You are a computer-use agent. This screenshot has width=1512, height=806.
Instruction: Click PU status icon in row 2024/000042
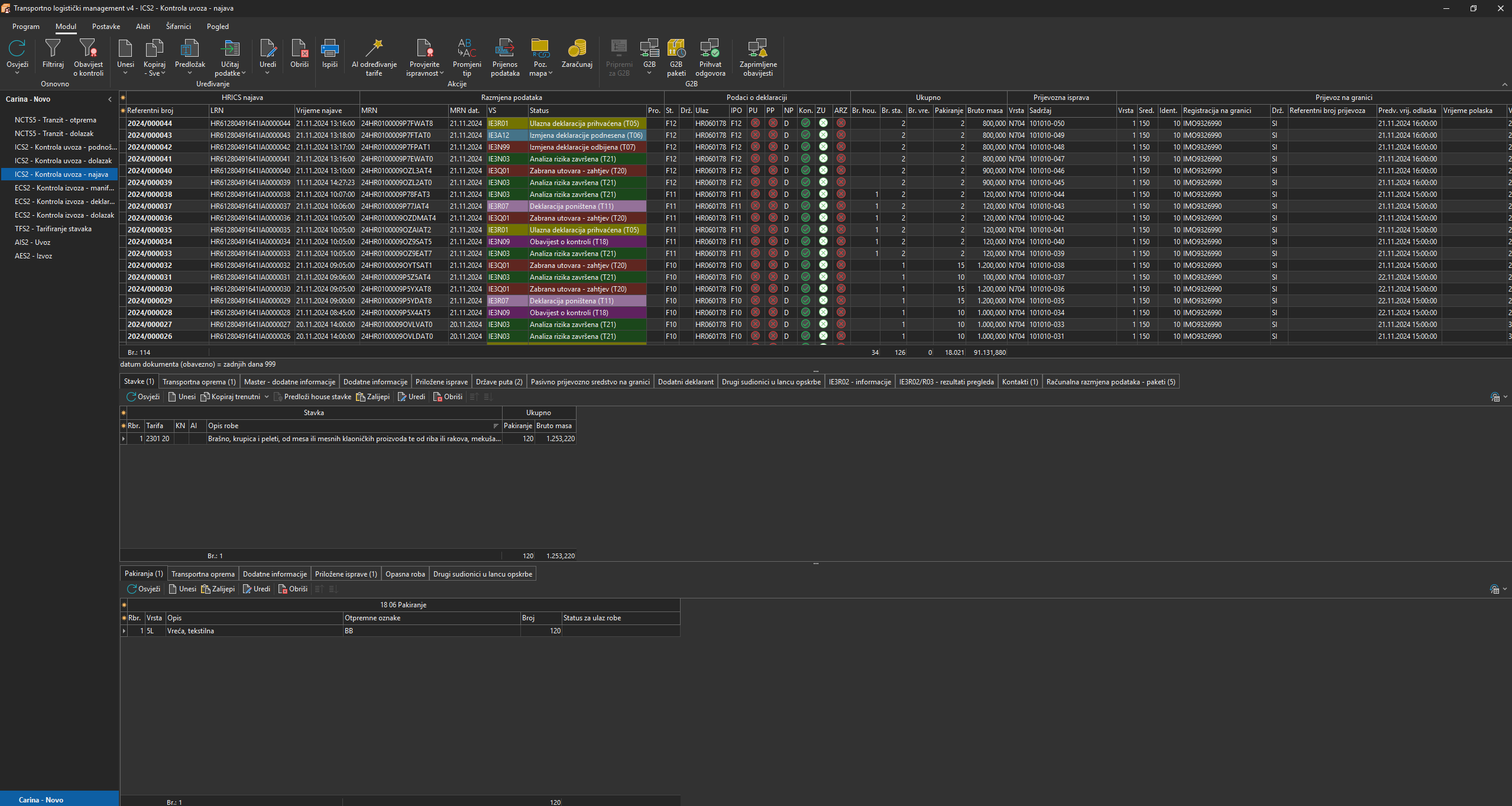(x=755, y=147)
